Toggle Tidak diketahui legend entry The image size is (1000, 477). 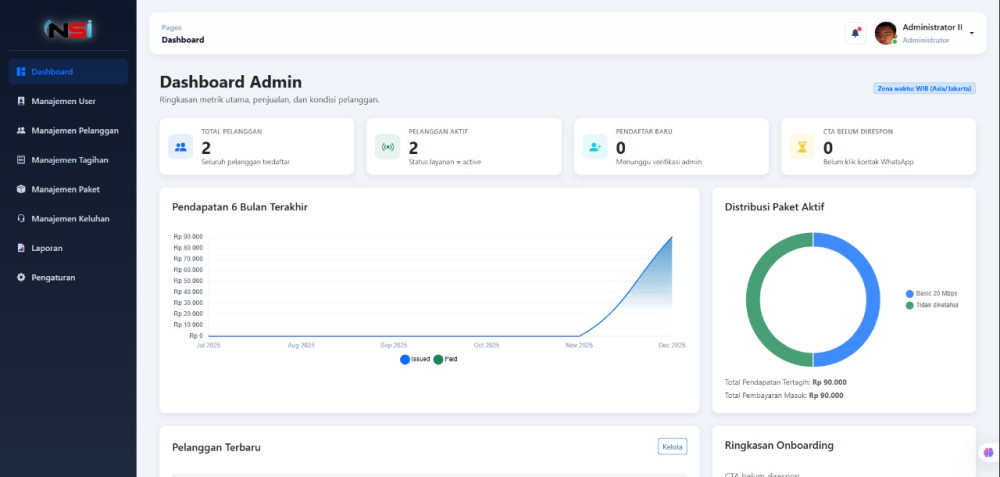pyautogui.click(x=931, y=305)
